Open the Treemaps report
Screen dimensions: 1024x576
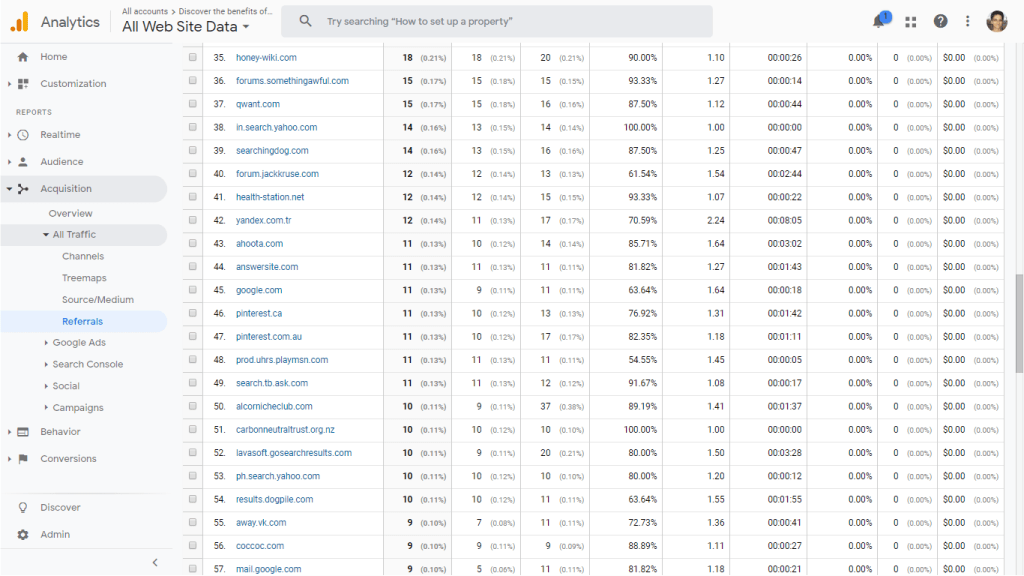[x=84, y=278]
